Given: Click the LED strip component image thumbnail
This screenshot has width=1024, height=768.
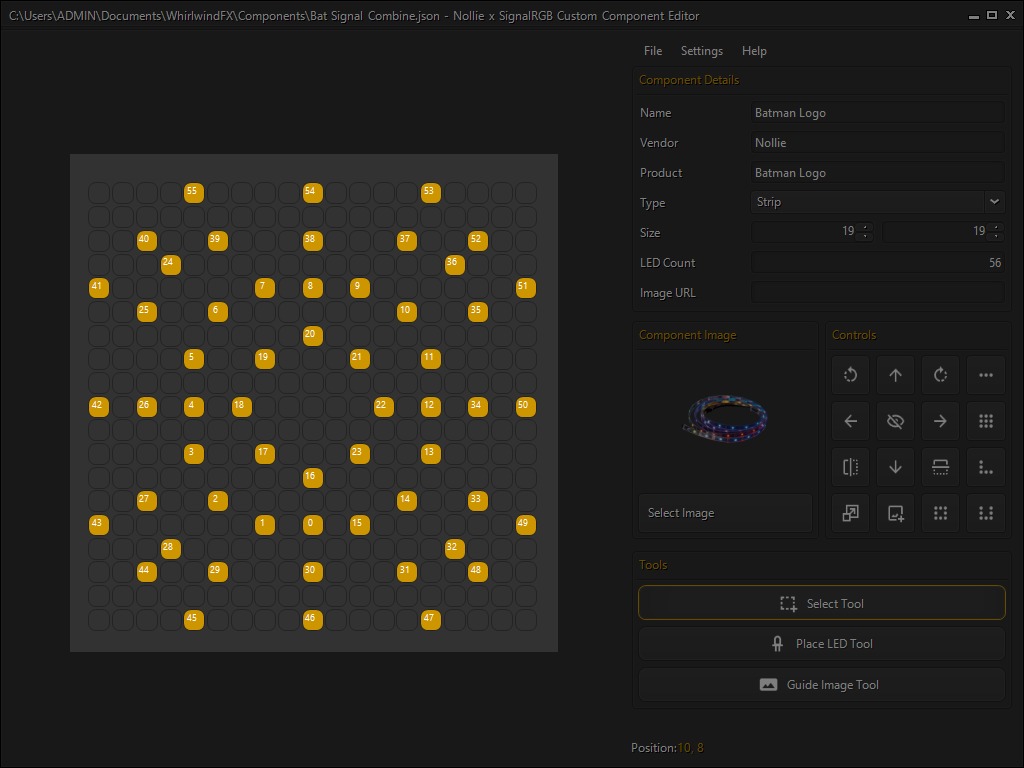Looking at the screenshot, I should (725, 419).
